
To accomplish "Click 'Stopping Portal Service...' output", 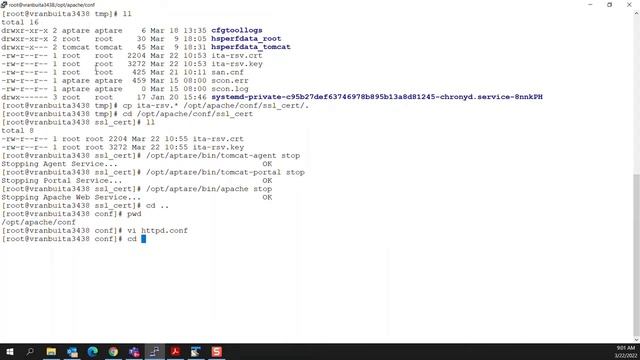I will [x=62, y=180].
